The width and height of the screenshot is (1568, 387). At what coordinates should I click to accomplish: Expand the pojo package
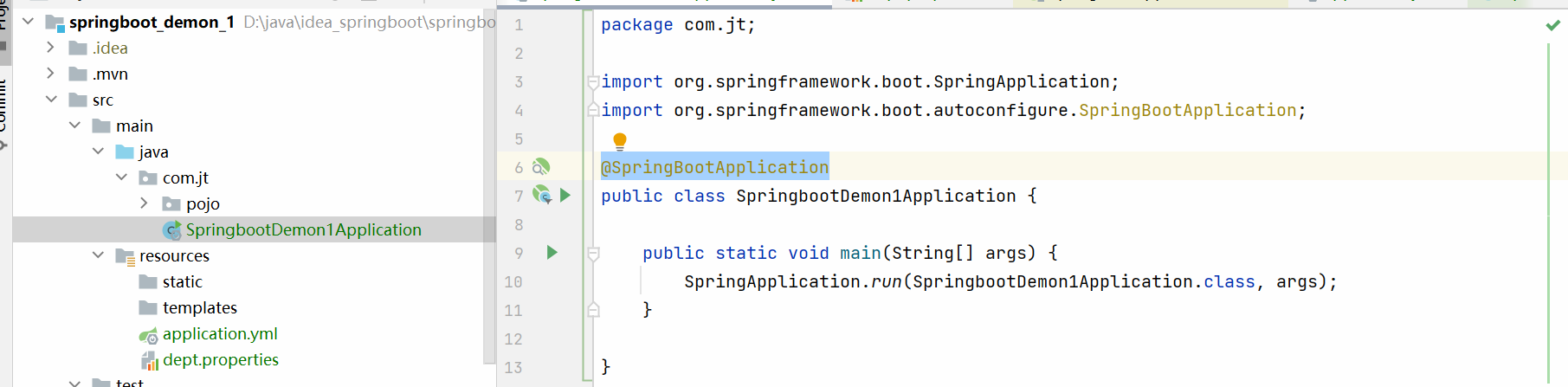(x=144, y=203)
